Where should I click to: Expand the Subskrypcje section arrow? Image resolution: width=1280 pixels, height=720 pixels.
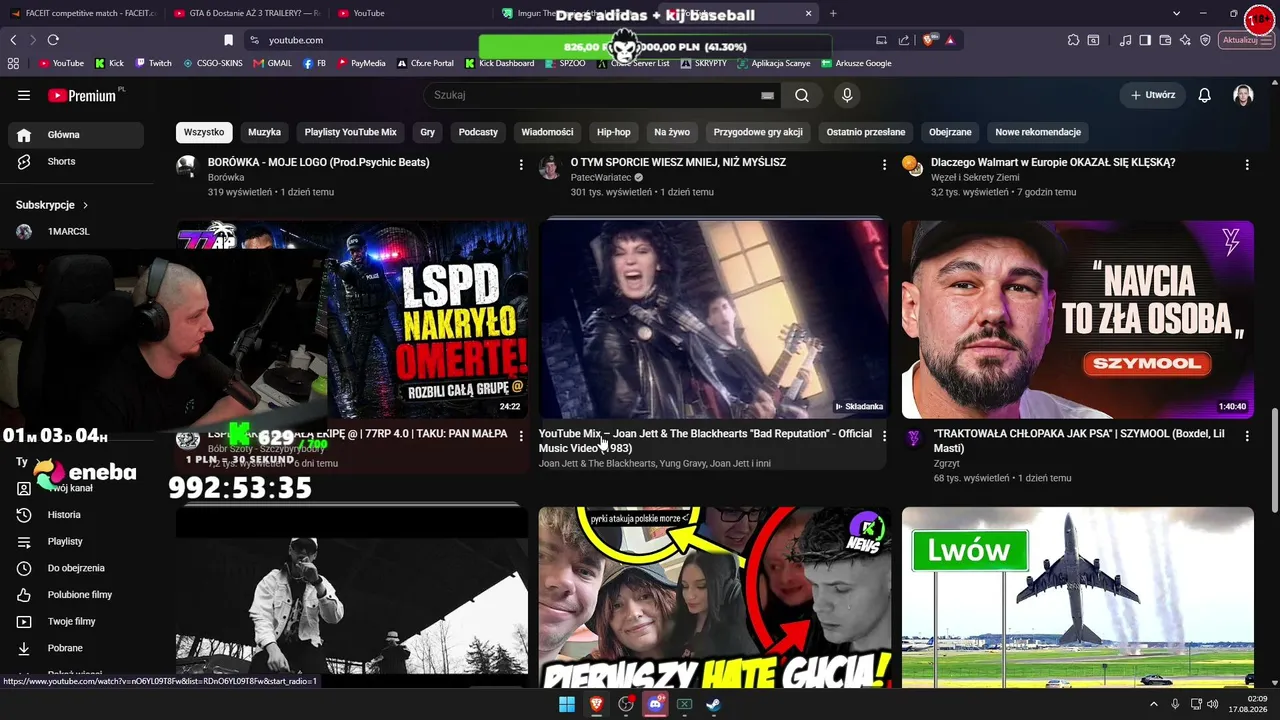[x=85, y=205]
